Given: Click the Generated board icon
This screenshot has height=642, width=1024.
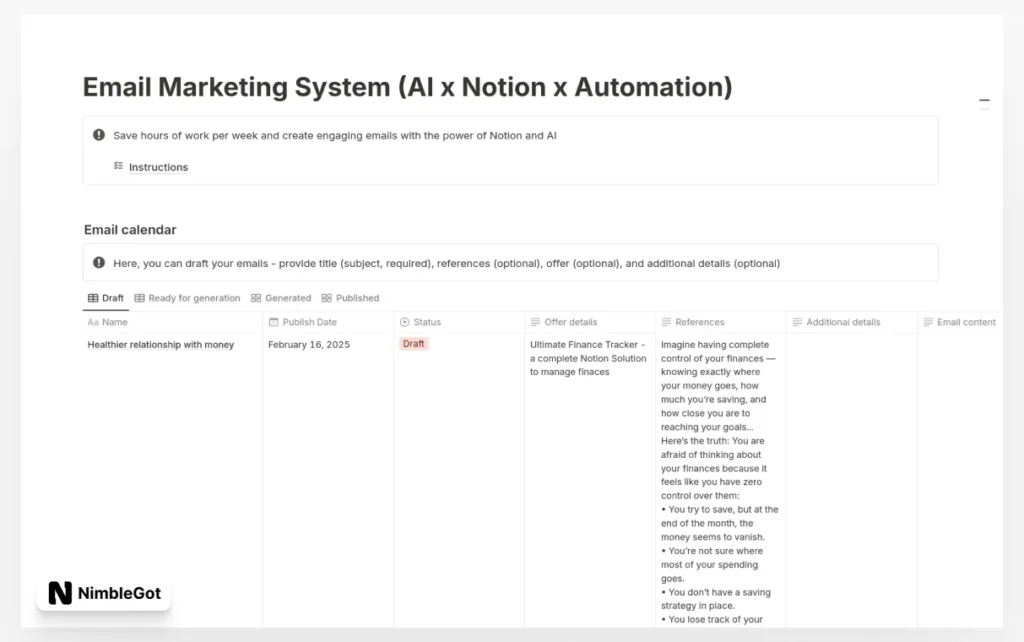Looking at the screenshot, I should (256, 298).
